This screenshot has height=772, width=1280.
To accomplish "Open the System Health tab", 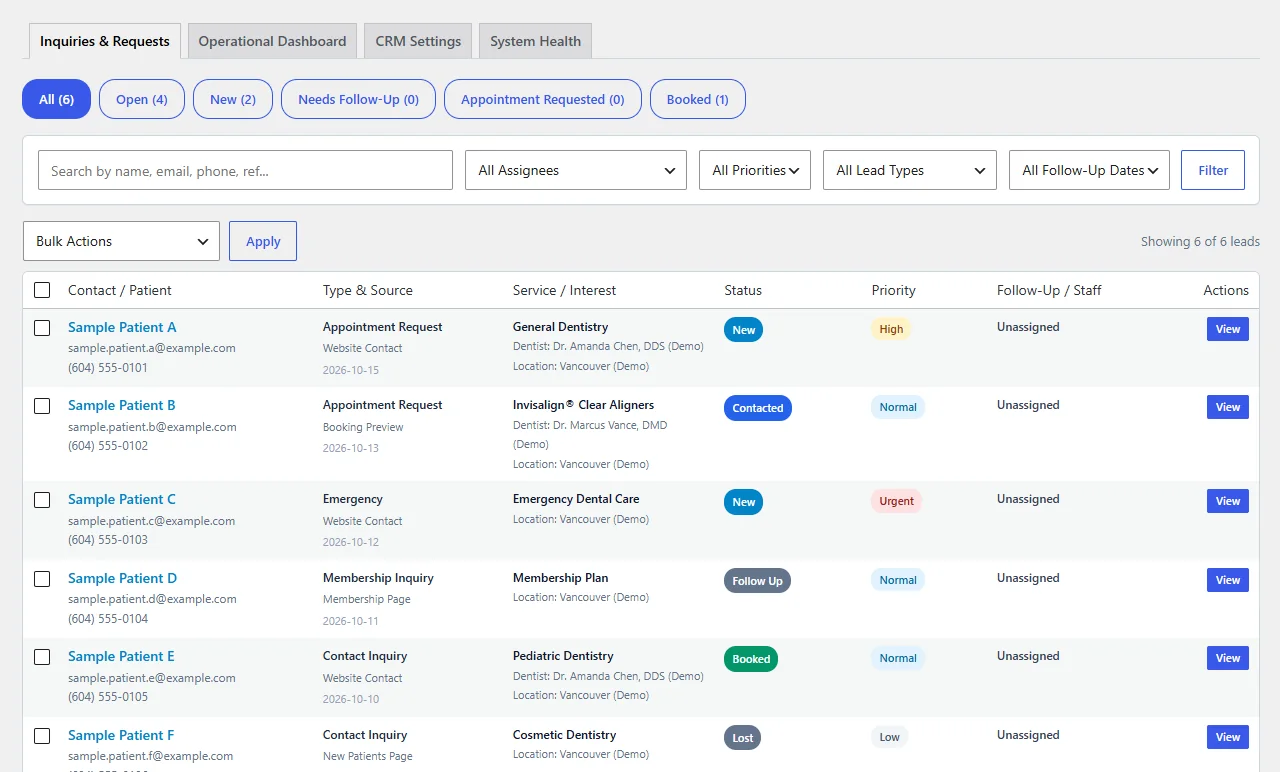I will (x=535, y=41).
